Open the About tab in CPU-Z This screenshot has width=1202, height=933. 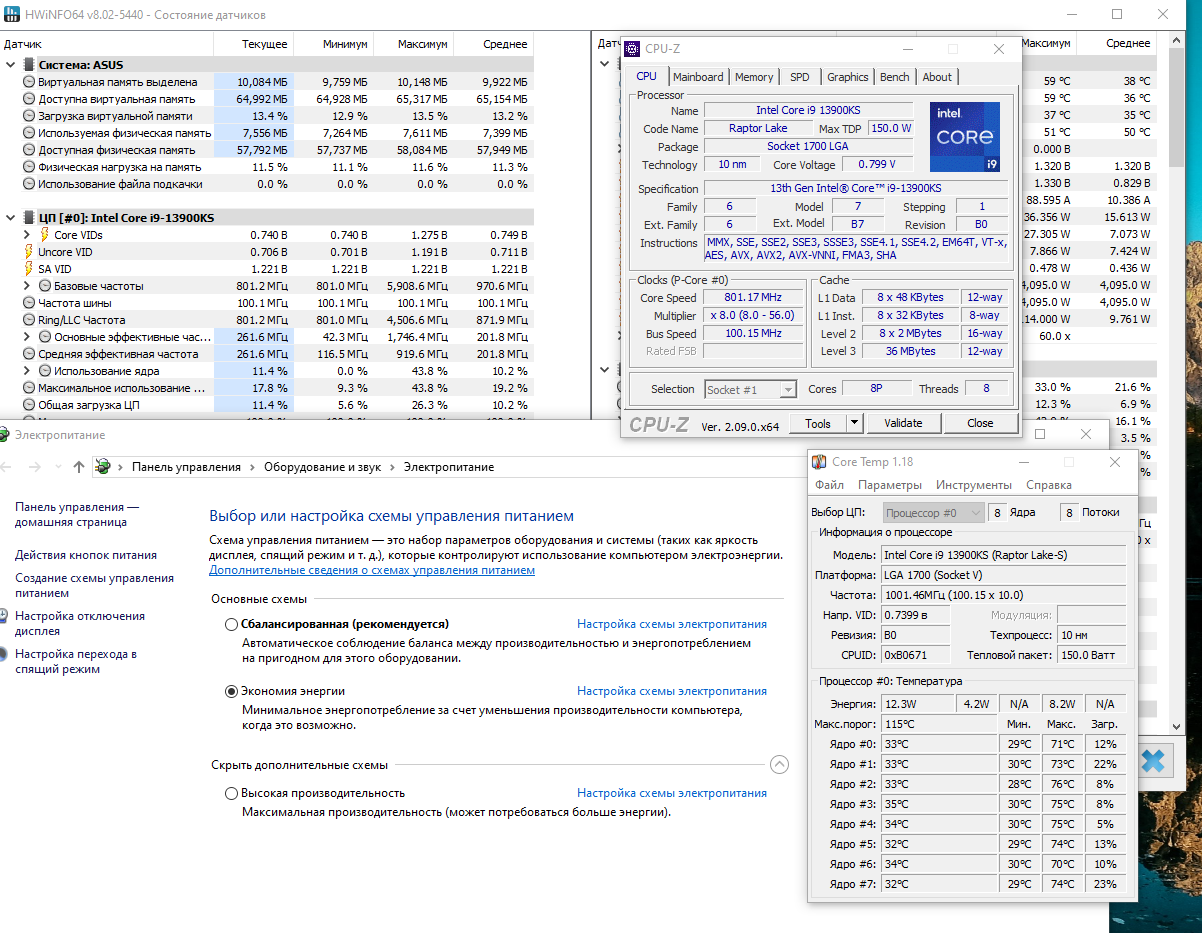[x=937, y=77]
